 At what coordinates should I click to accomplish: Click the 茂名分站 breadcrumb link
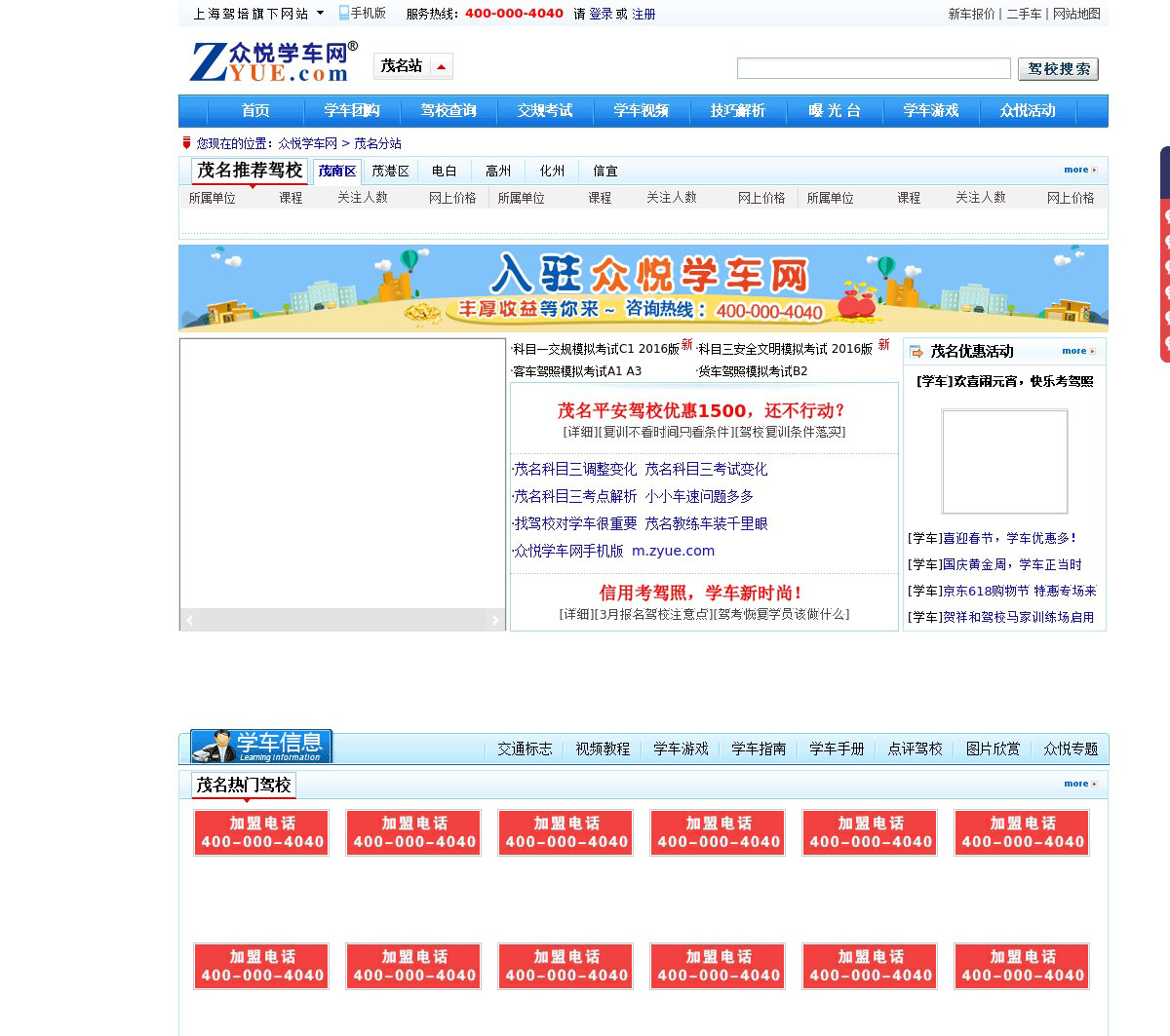[377, 143]
